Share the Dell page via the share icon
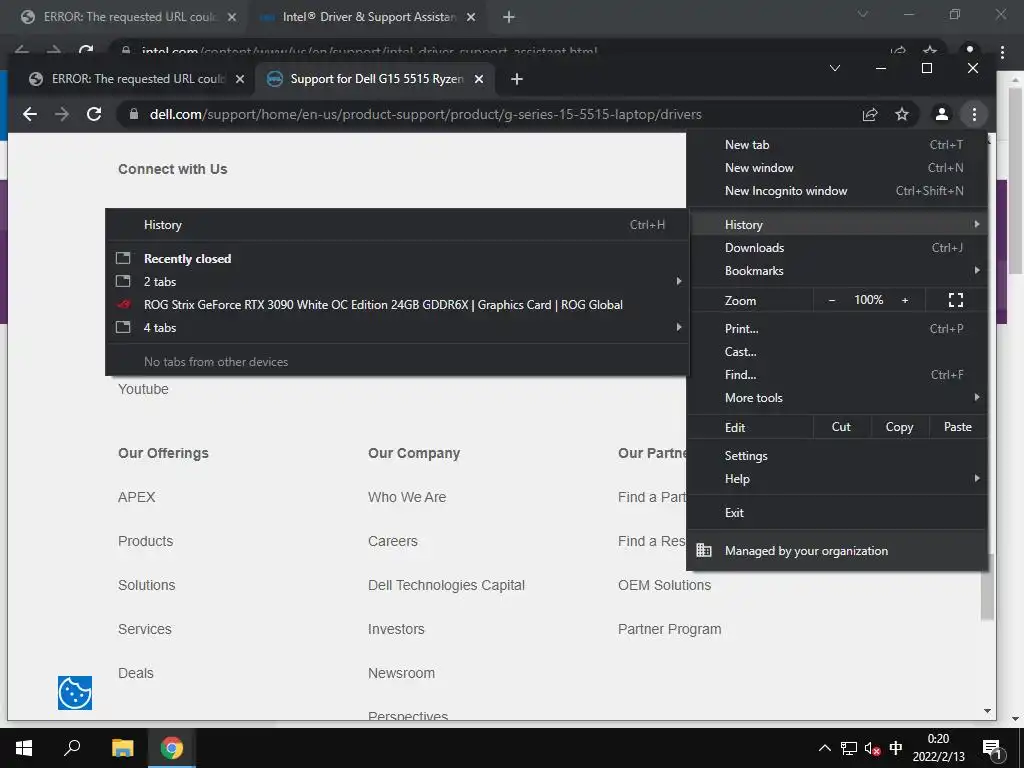 (x=870, y=114)
